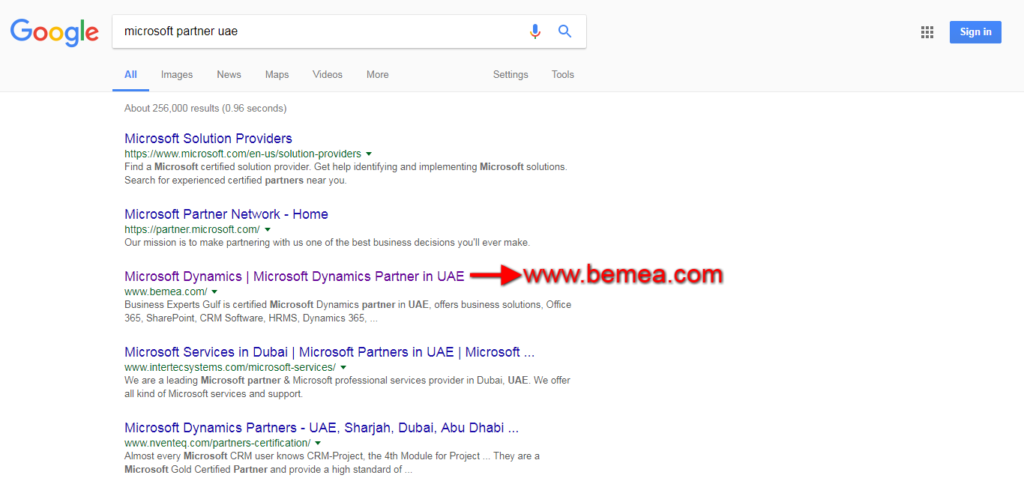Open the Microsoft Dynamics Partners - UAE, Sharjah result
The height and width of the screenshot is (496, 1024).
click(x=321, y=427)
